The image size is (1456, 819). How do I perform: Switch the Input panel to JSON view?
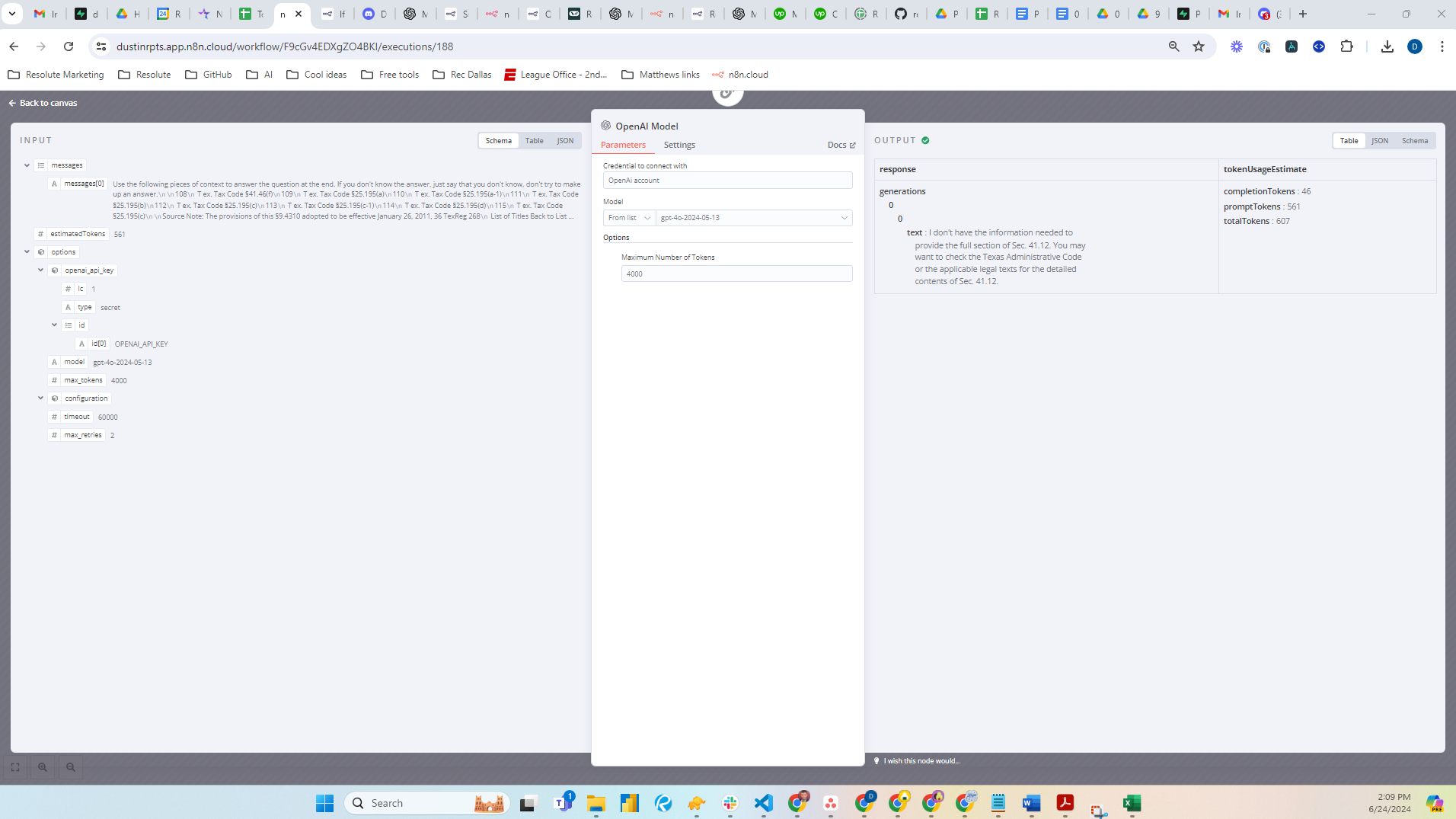point(565,141)
